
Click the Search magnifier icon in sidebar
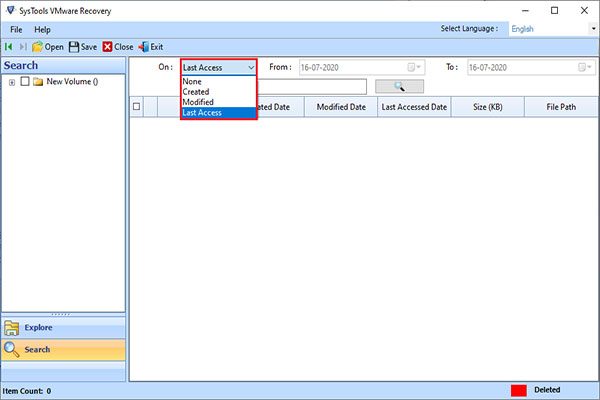click(x=11, y=349)
